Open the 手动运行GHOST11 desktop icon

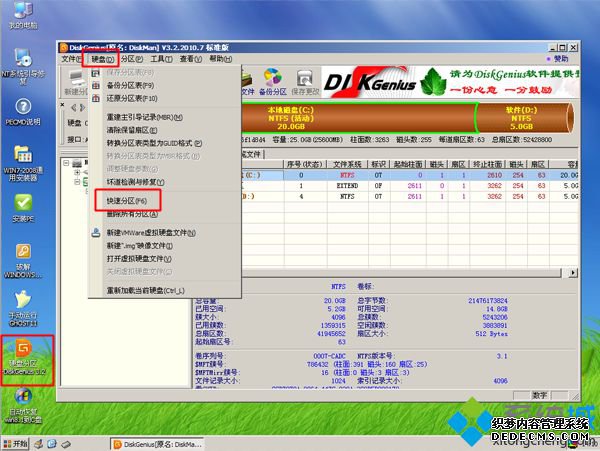point(23,308)
